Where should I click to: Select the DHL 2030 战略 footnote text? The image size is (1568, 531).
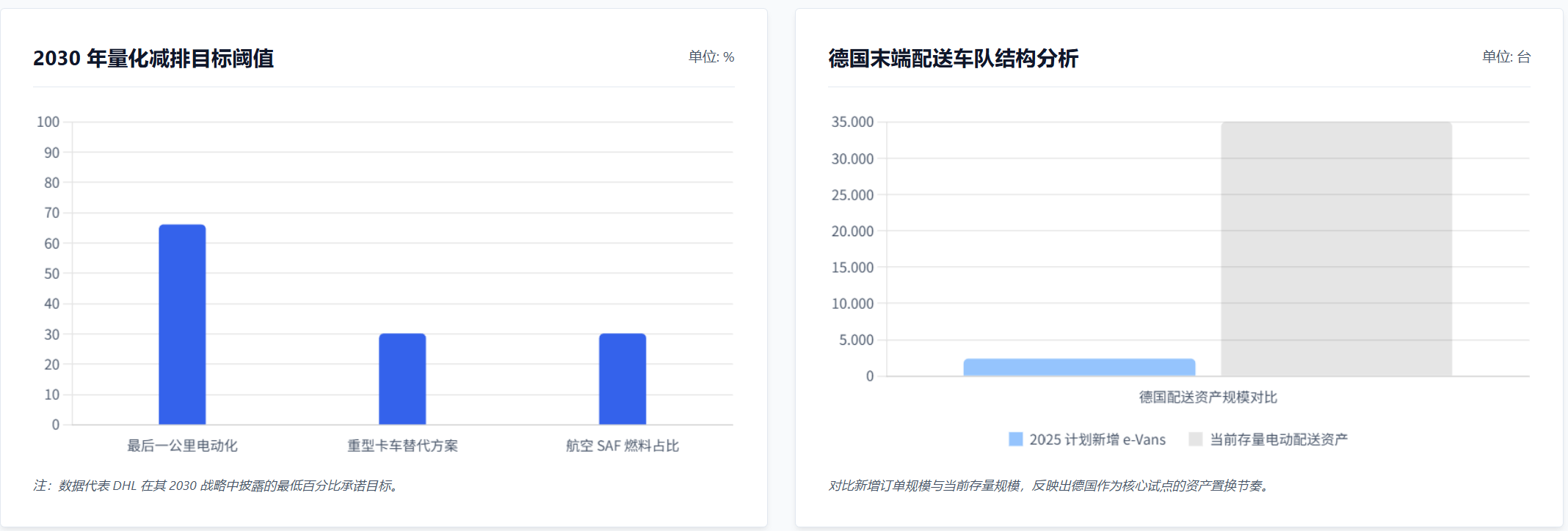click(217, 486)
